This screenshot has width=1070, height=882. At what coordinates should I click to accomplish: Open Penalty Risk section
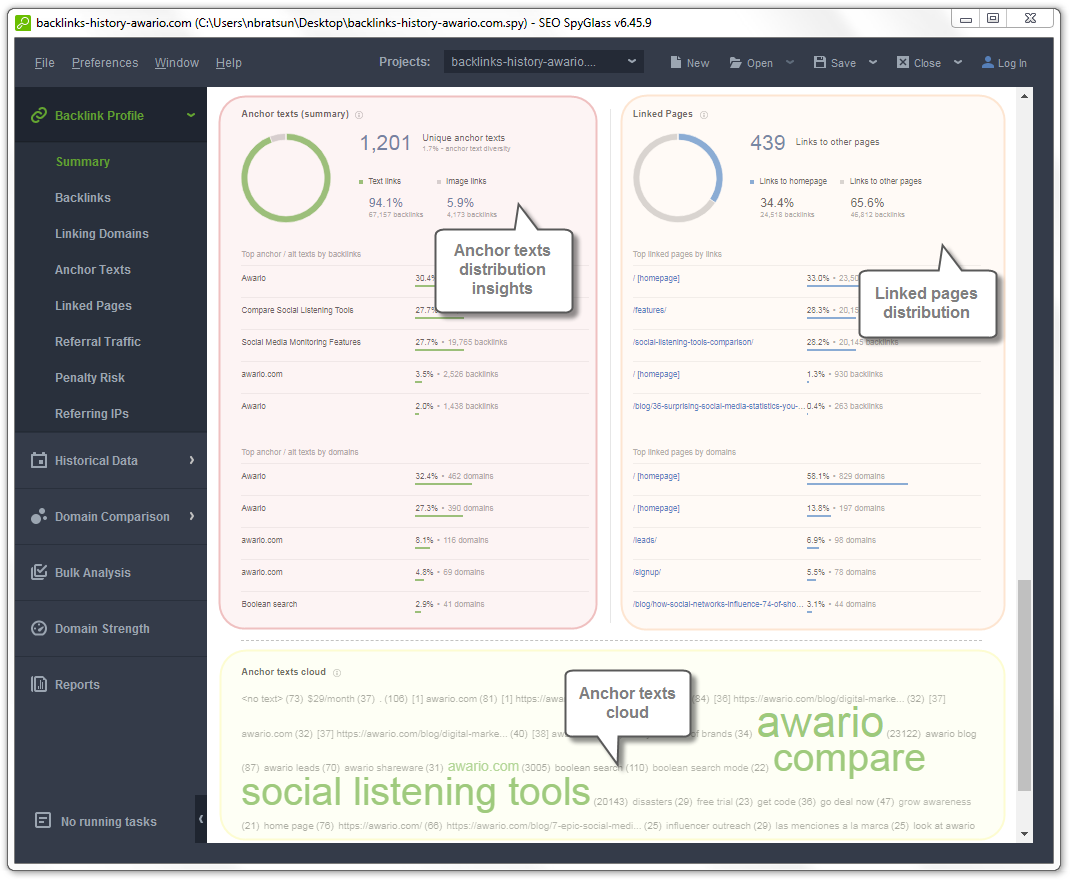point(90,378)
